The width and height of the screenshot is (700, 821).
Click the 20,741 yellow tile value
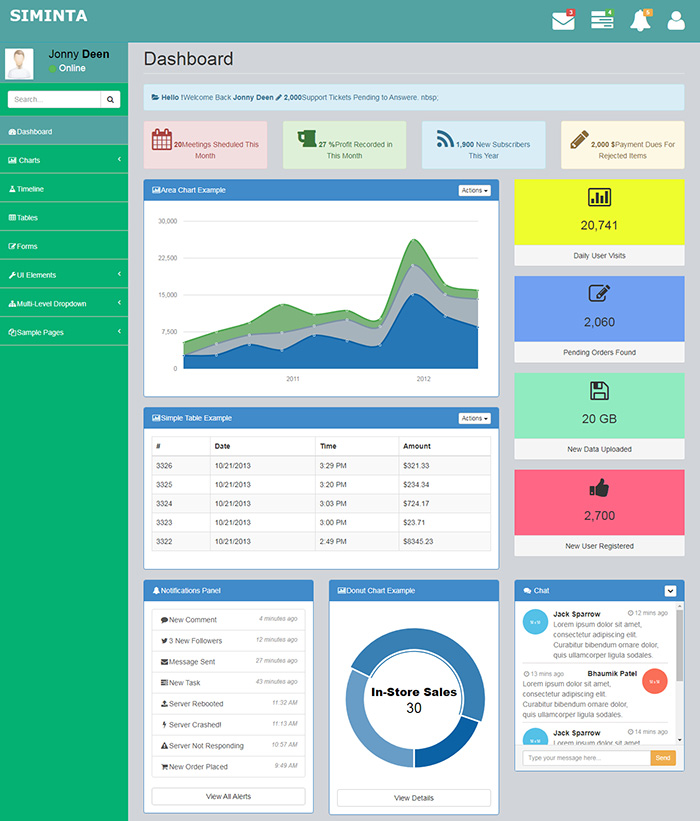click(x=599, y=226)
